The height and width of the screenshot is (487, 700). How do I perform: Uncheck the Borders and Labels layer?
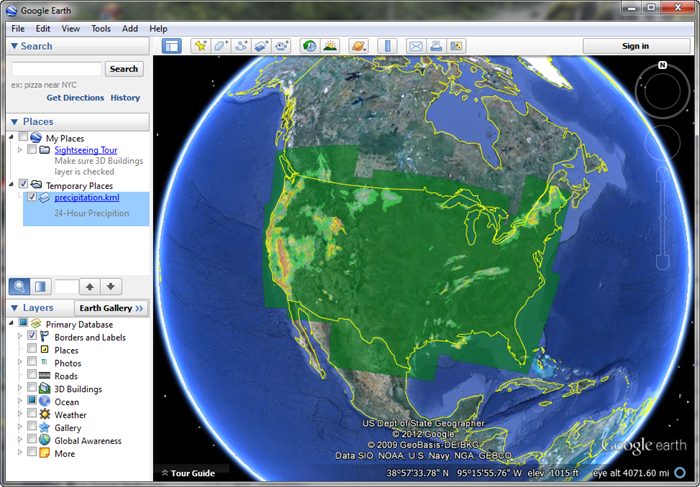32,337
